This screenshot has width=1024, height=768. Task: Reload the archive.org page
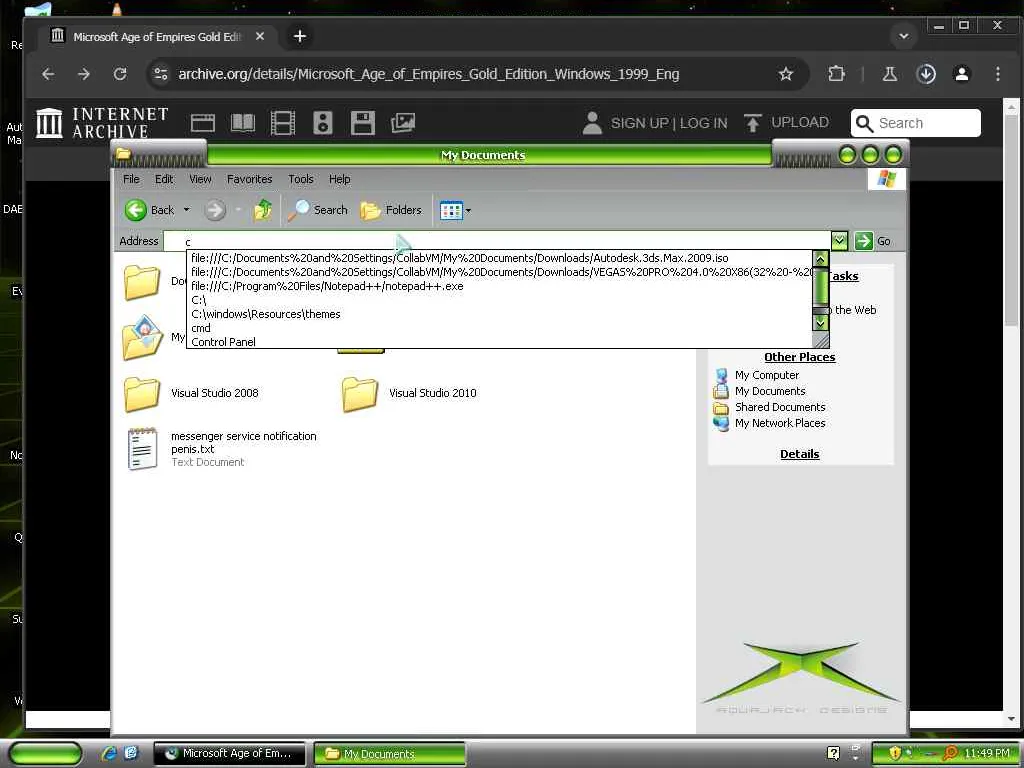(x=120, y=74)
